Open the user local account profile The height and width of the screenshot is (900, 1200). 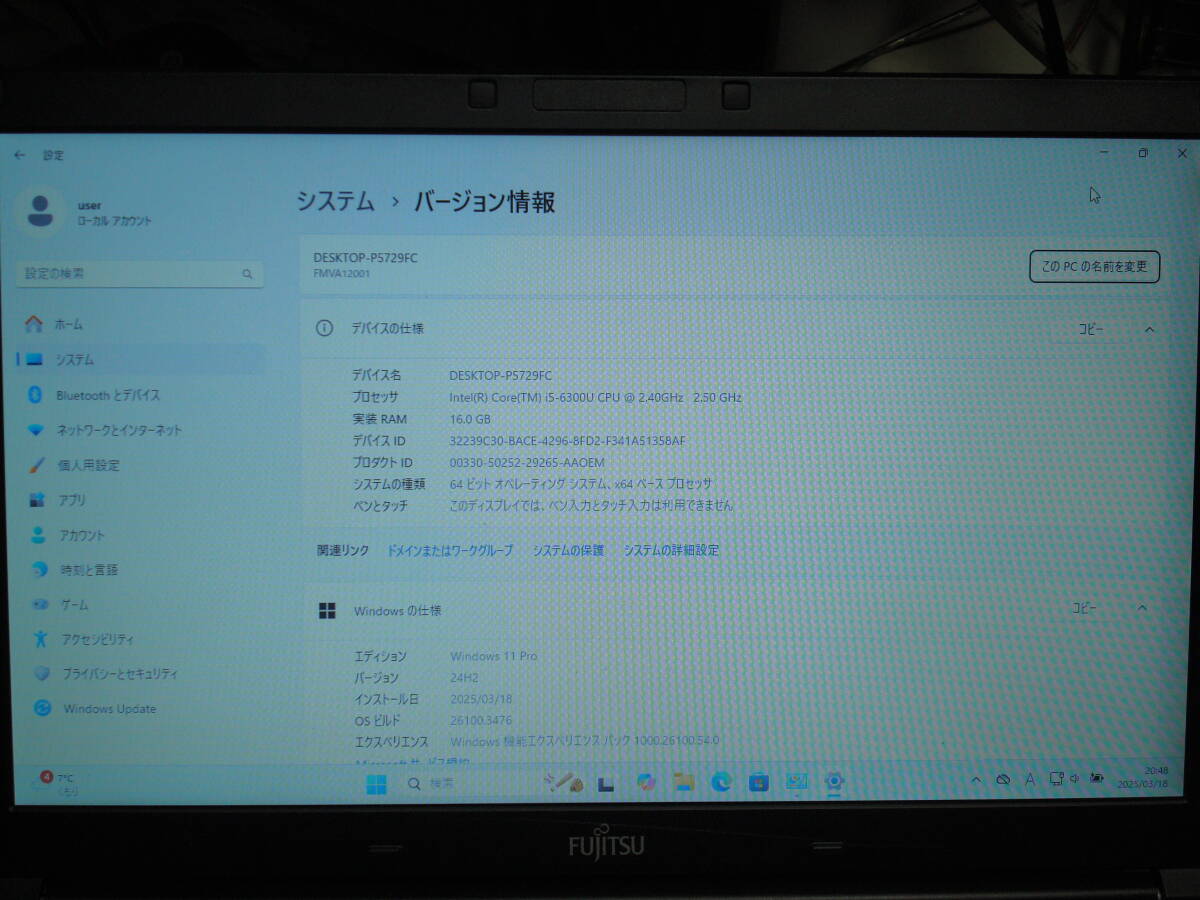(x=88, y=212)
